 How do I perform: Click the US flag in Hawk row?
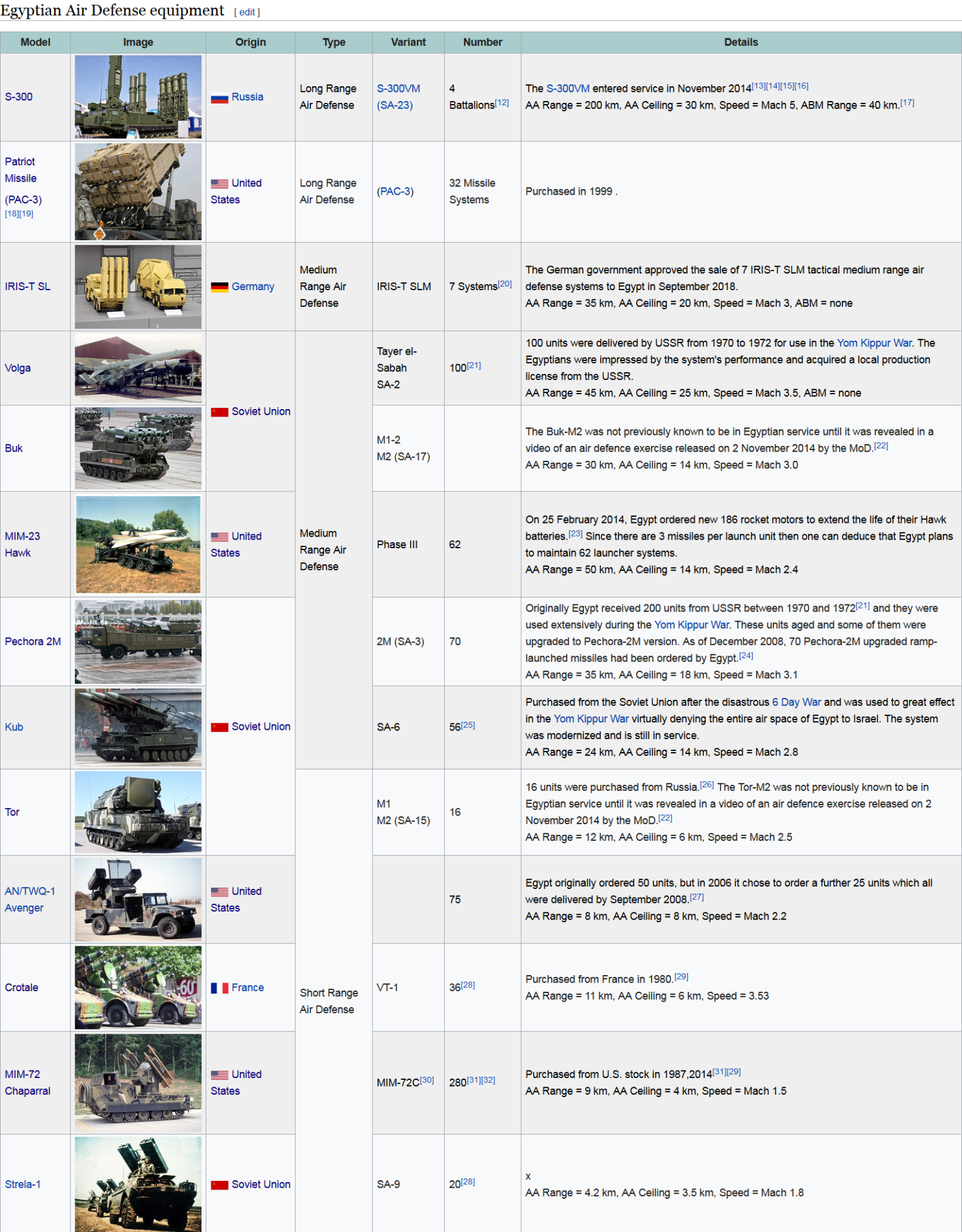219,537
